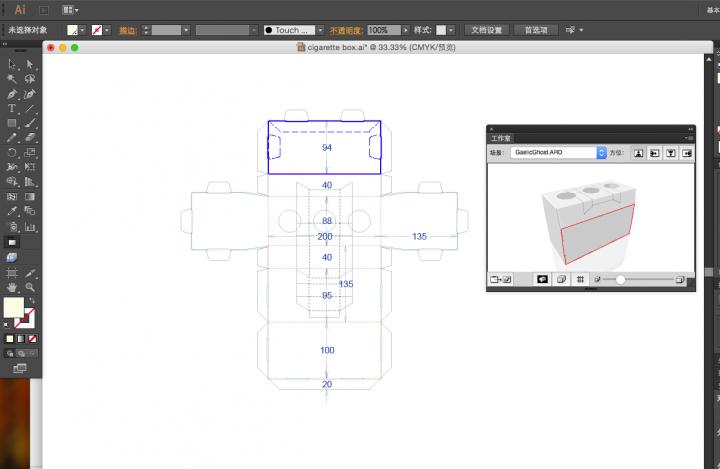Toggle the first orientation view button
Viewport: 720px width, 469px height.
(x=637, y=153)
